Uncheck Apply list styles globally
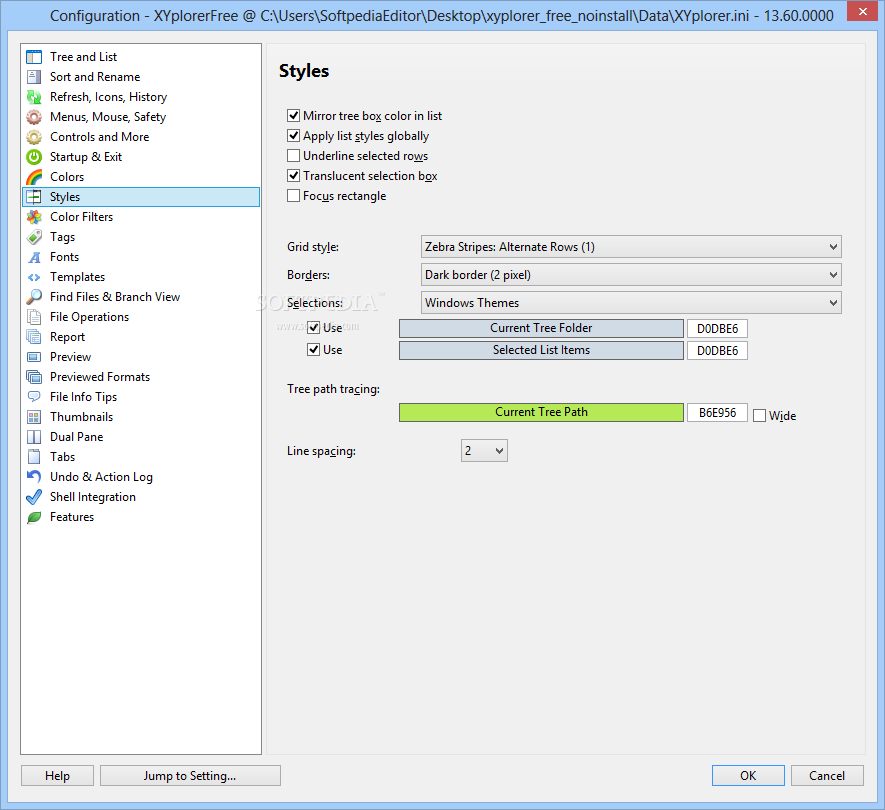The width and height of the screenshot is (885, 810). 293,135
